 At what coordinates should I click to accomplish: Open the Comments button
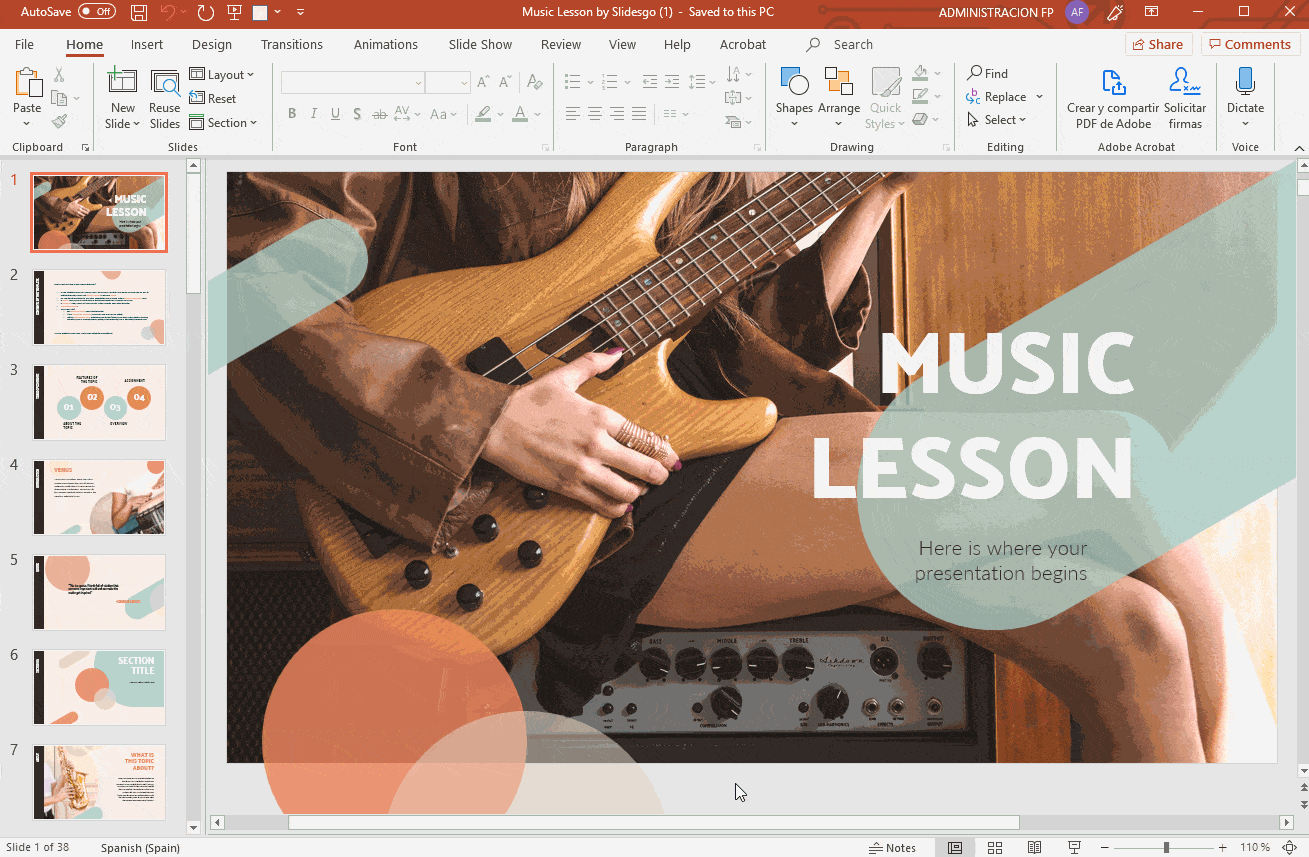[1248, 44]
